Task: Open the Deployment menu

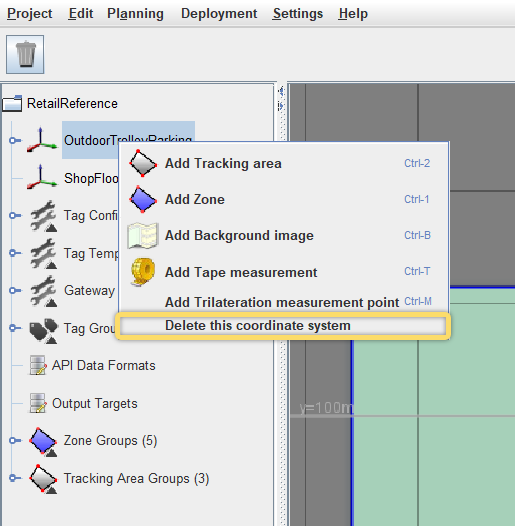Action: [x=219, y=14]
